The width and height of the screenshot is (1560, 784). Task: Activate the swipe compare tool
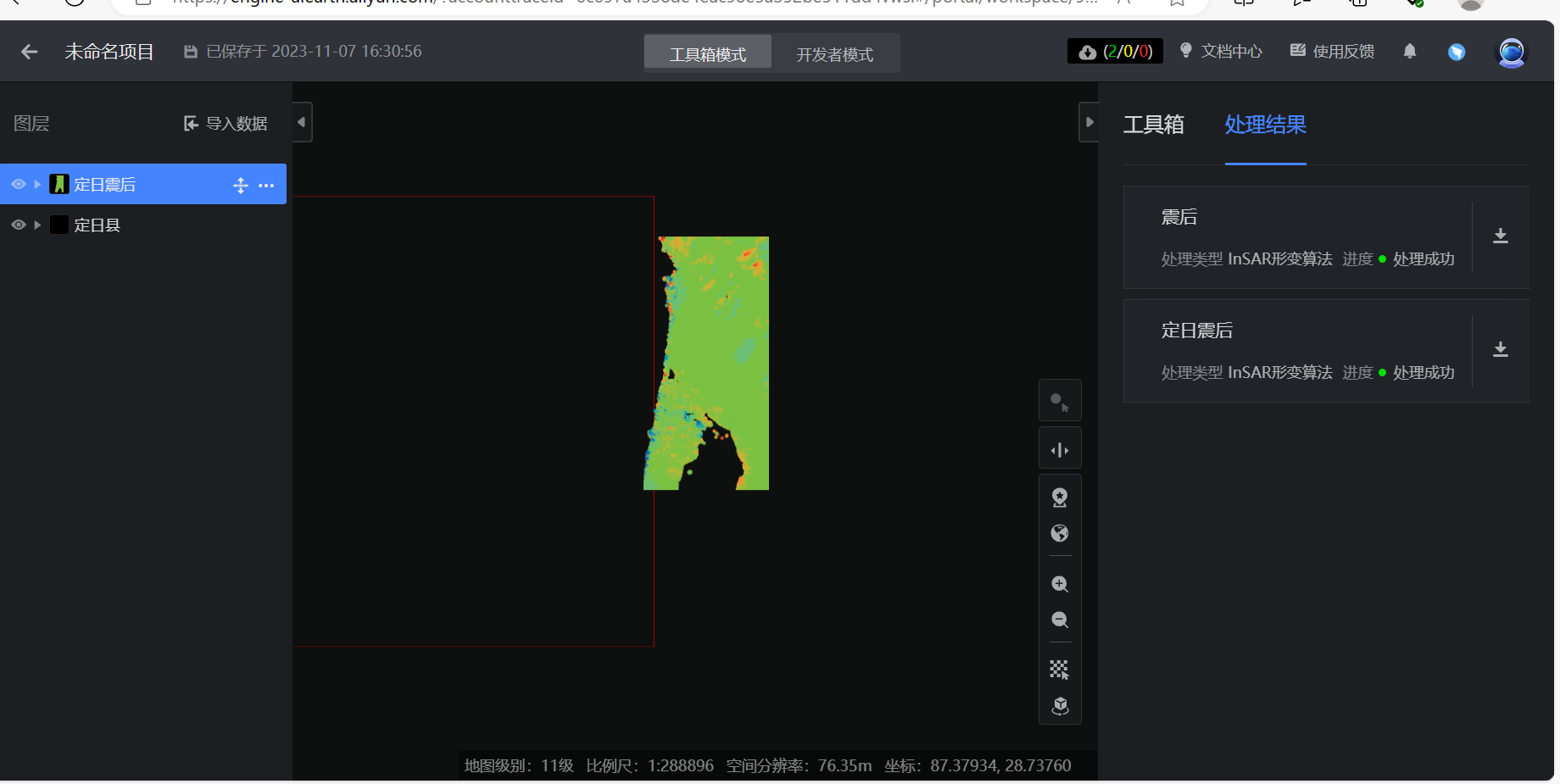coord(1060,449)
